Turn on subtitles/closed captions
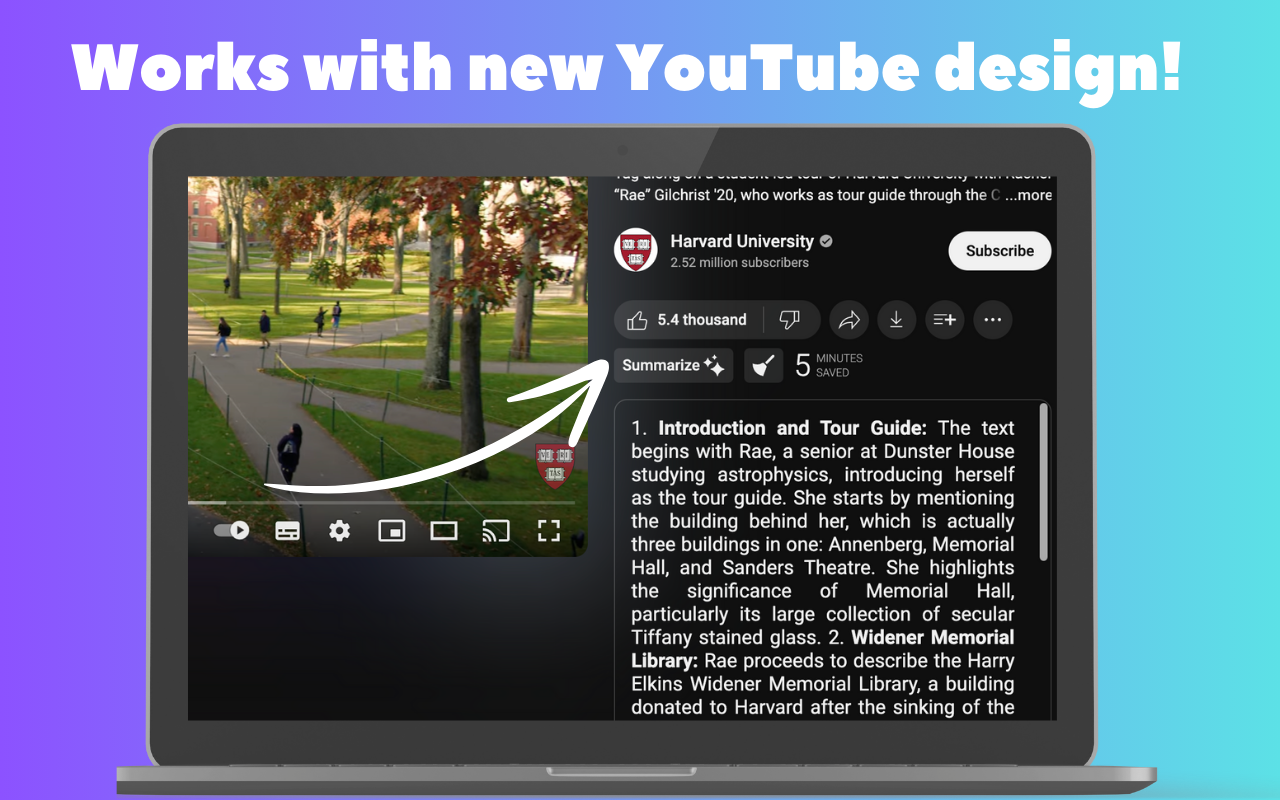 (288, 531)
